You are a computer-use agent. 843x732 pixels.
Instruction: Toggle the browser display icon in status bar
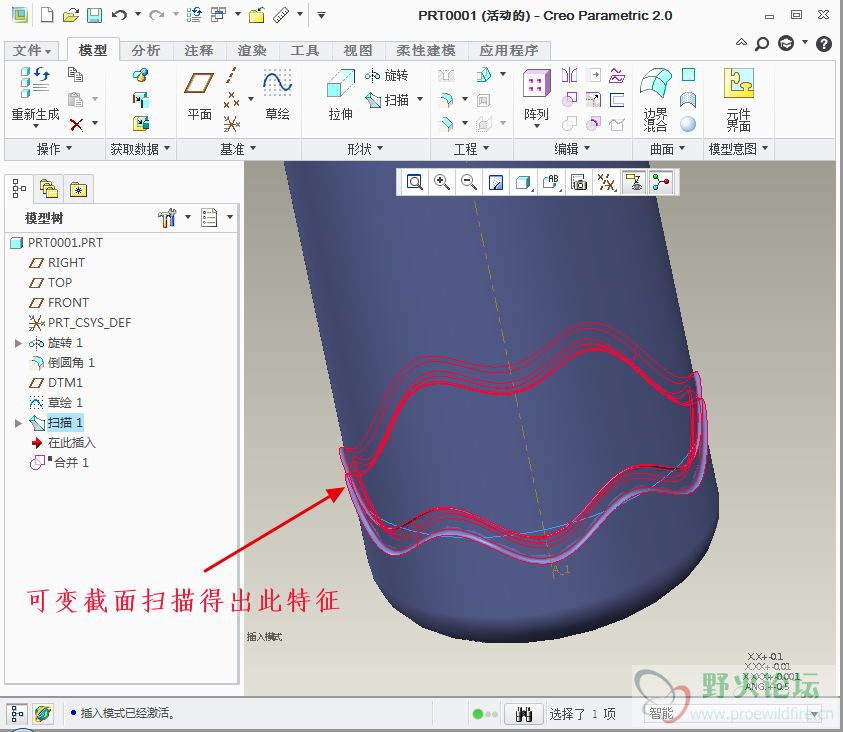(42, 714)
